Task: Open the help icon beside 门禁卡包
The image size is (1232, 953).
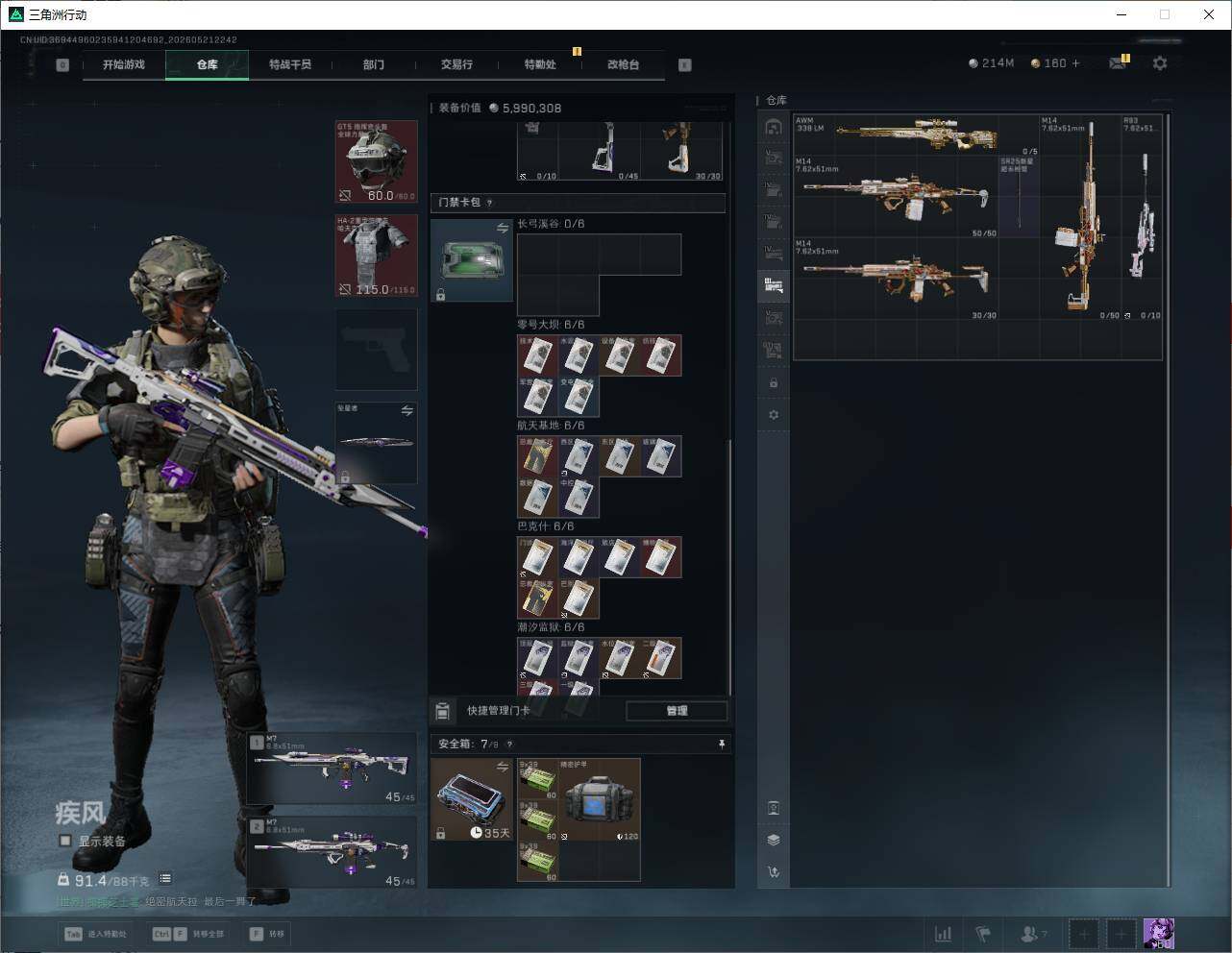Action: [x=490, y=203]
